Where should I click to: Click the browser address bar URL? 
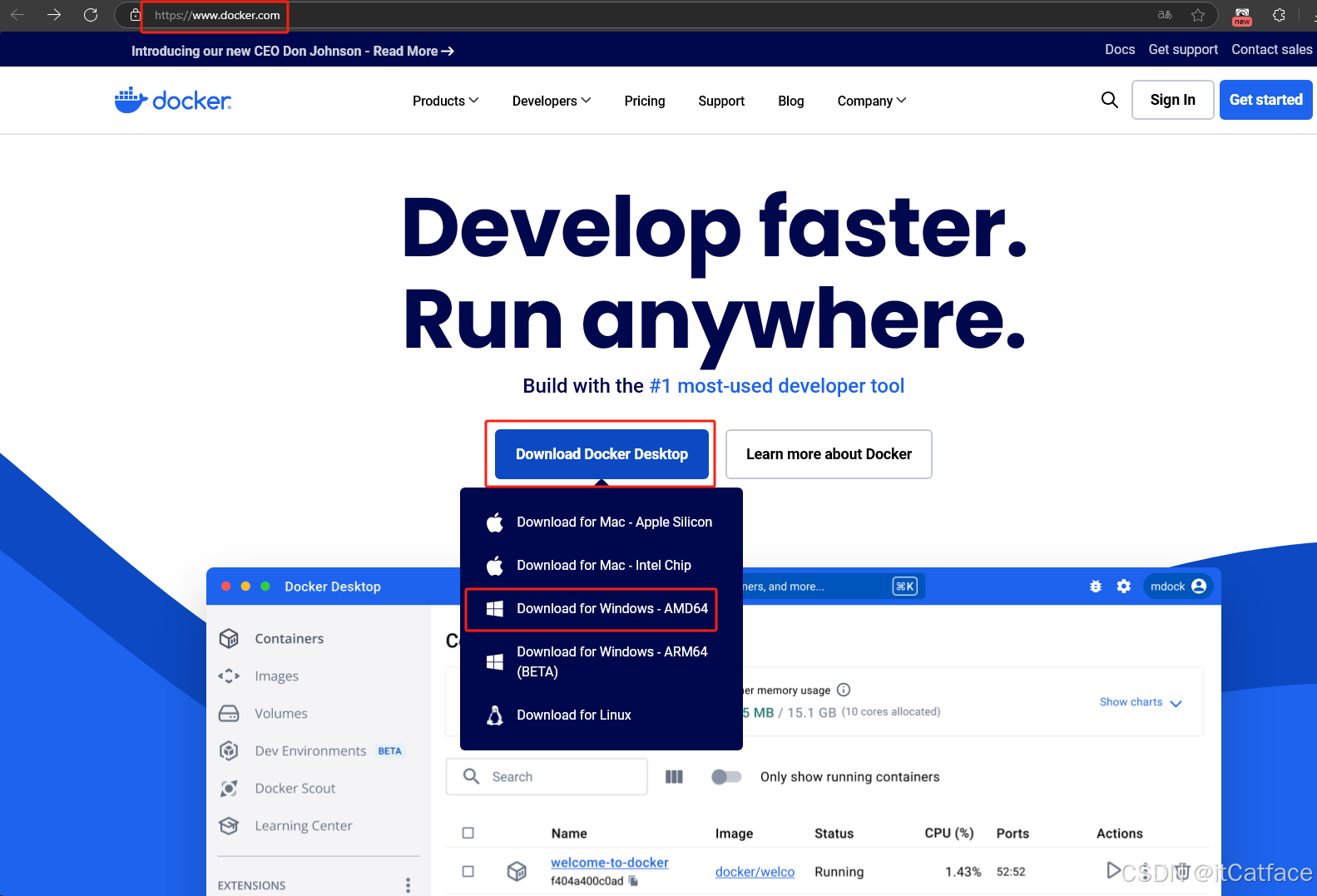point(217,15)
